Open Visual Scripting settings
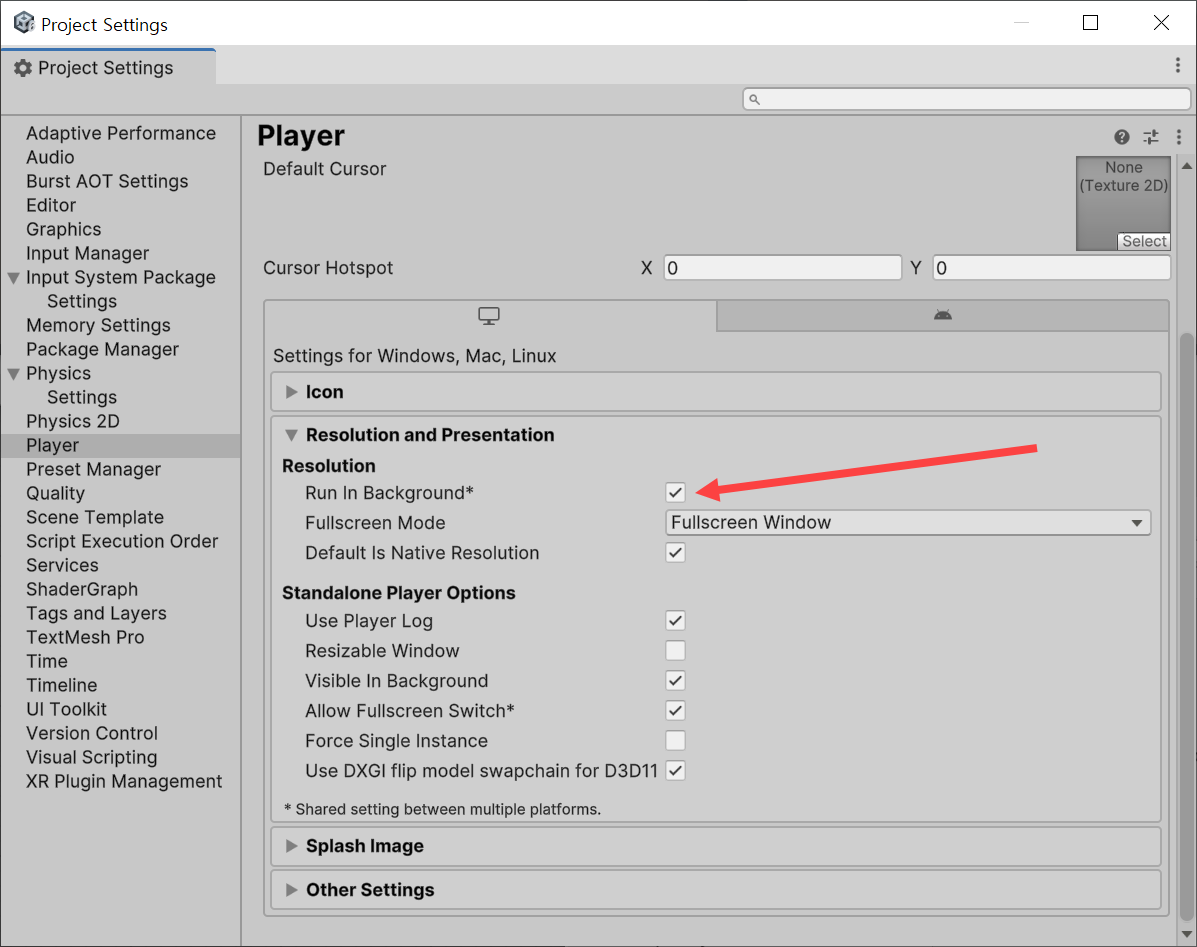Screen dimensions: 1197x947 click(92, 758)
